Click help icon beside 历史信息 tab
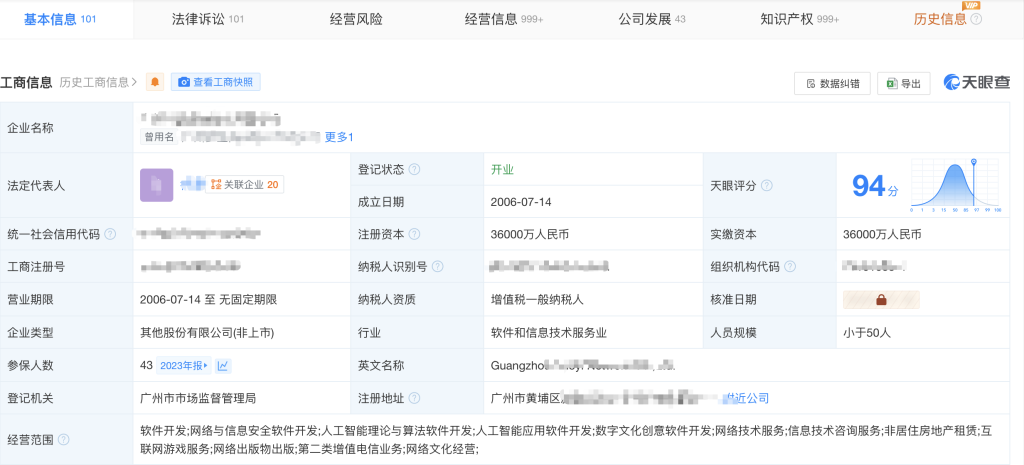Viewport: 1024px width, 465px height. (976, 20)
